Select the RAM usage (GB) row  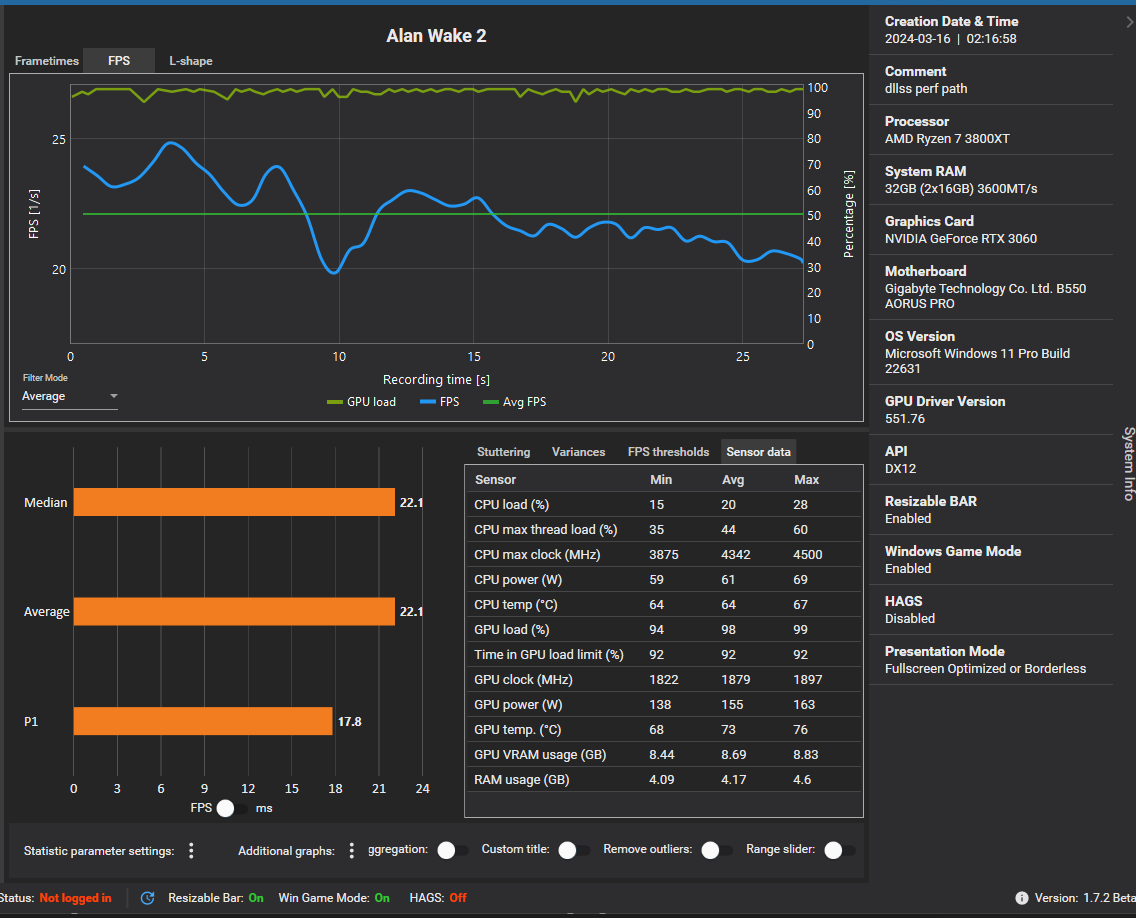(664, 780)
